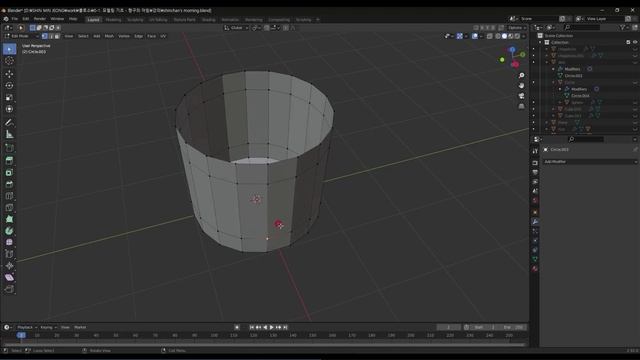Click the Play animation button
640x360 pixels.
(x=272, y=327)
